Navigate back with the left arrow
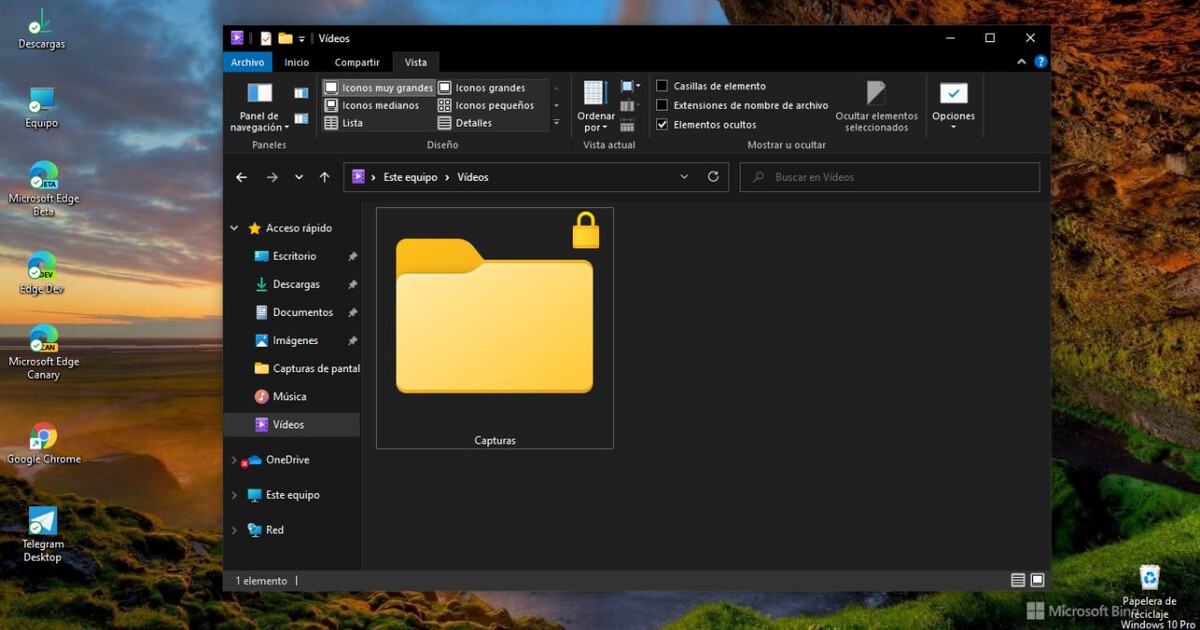The height and width of the screenshot is (630, 1200). tap(241, 177)
